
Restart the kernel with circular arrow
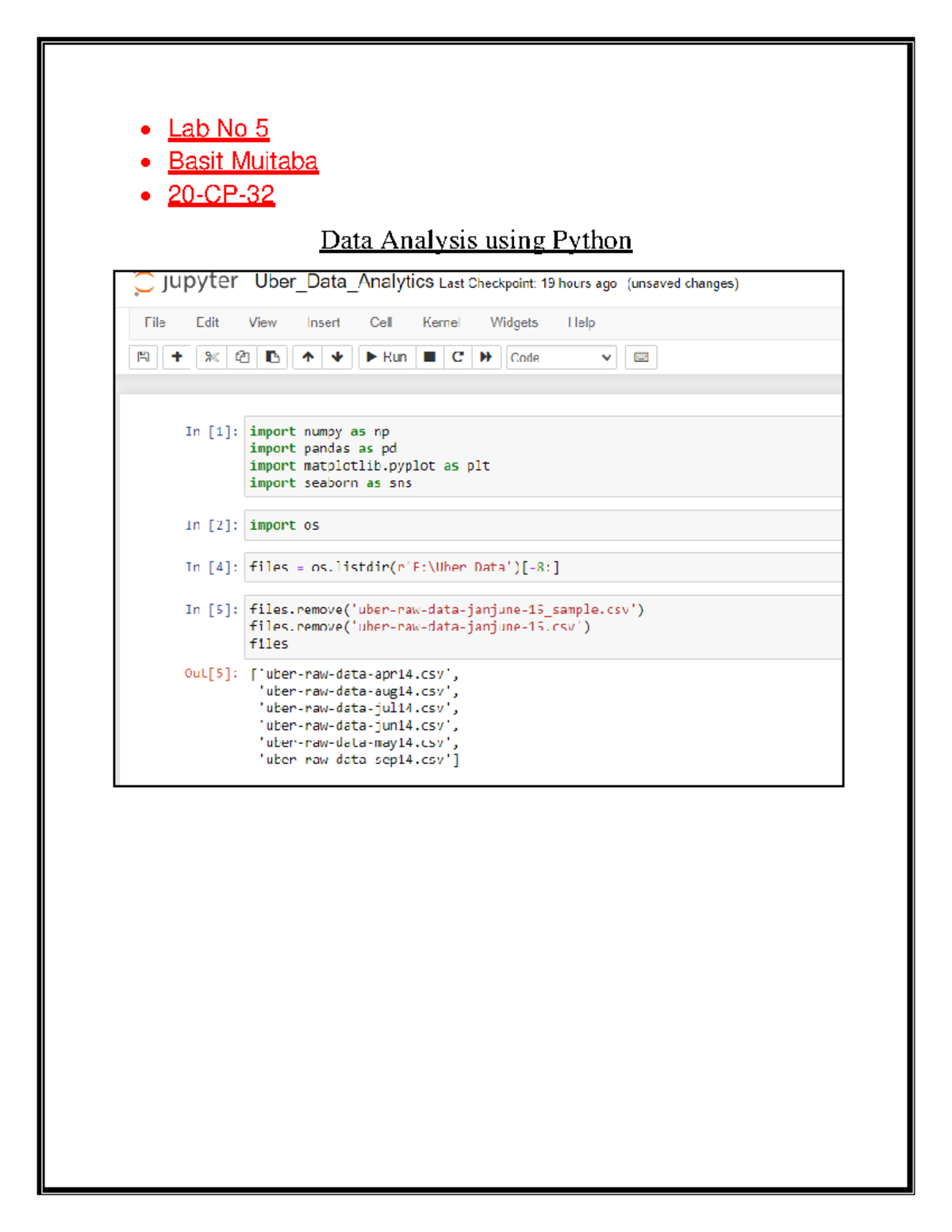click(x=458, y=357)
